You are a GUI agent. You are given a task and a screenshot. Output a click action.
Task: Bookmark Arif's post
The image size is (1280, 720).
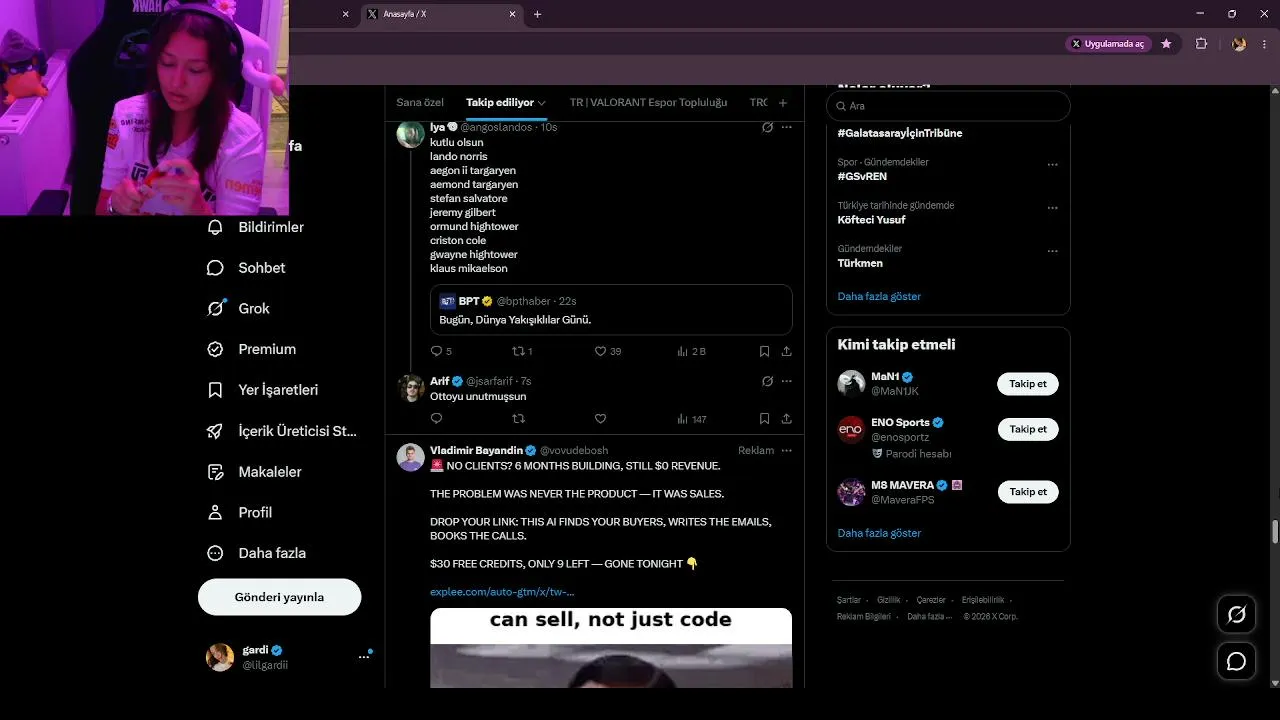click(764, 419)
